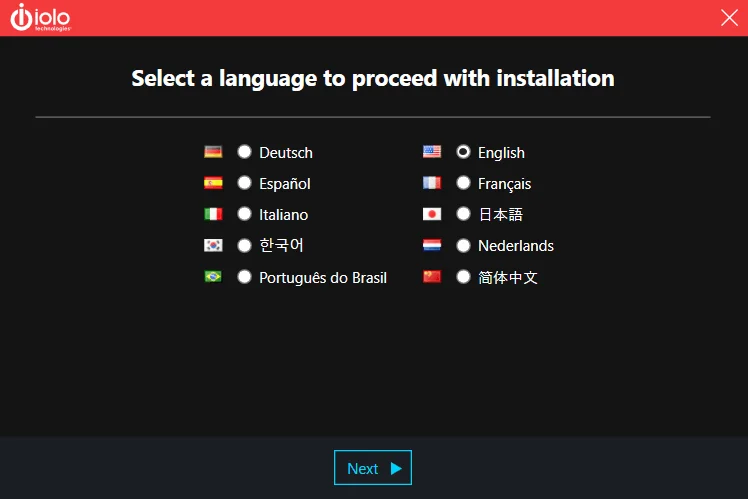Select the Nederlands radio button
The image size is (748, 499).
(x=463, y=245)
